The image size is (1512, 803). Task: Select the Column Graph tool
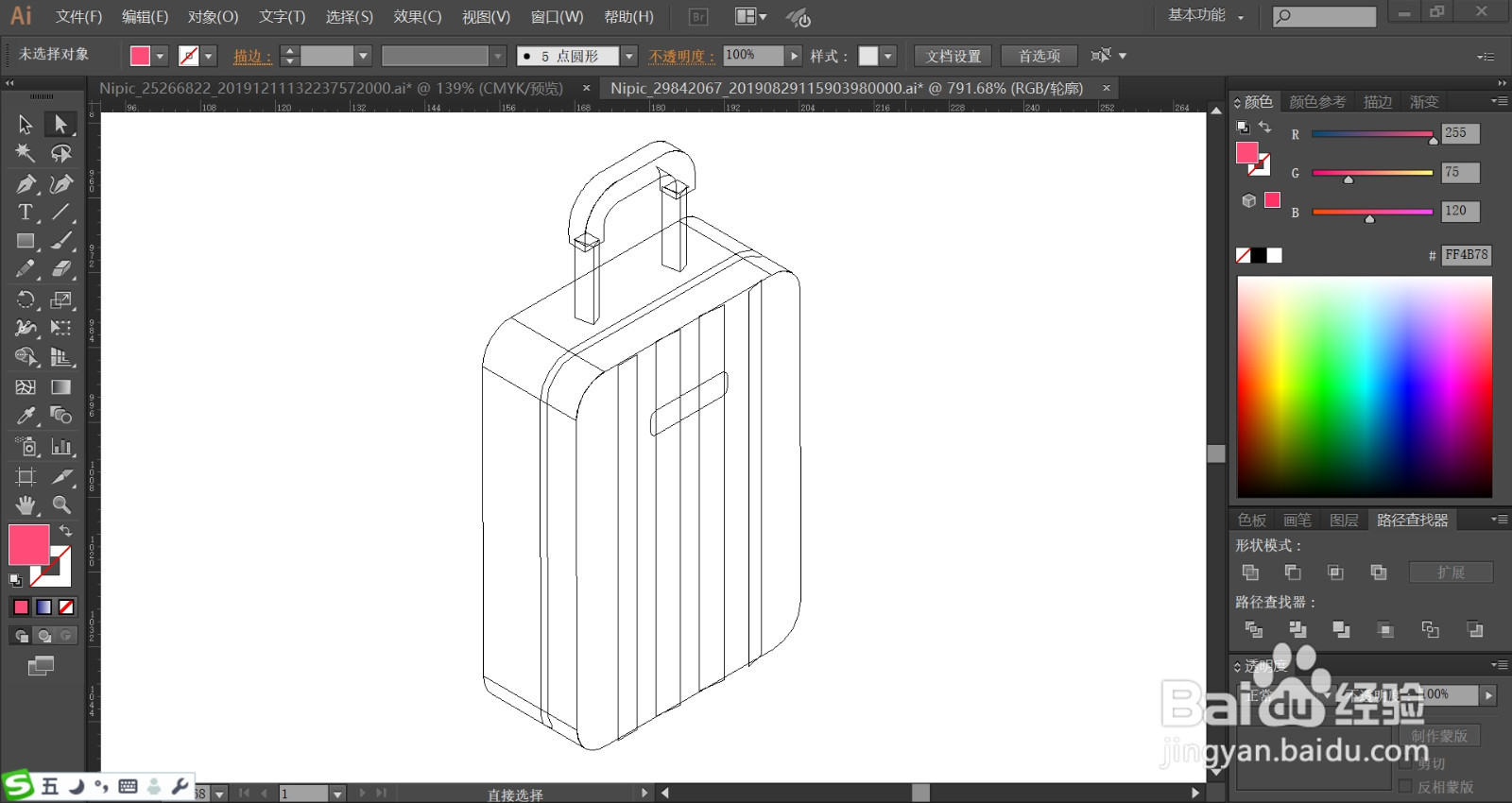click(x=60, y=446)
